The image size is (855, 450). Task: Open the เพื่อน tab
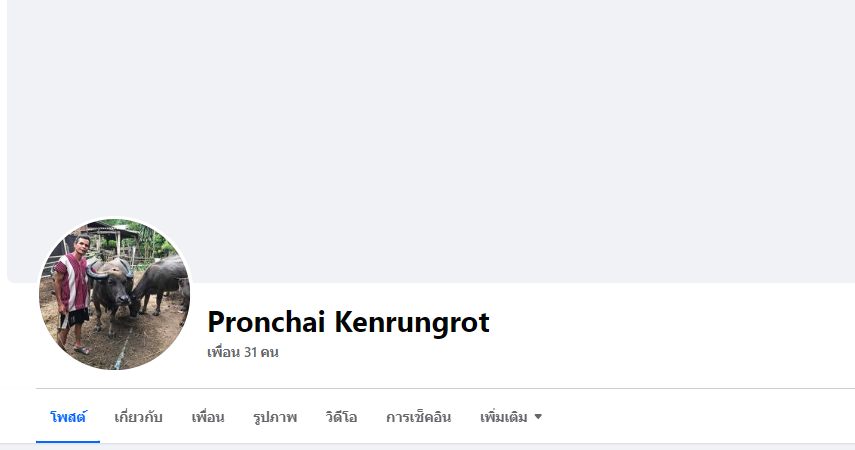click(x=208, y=417)
